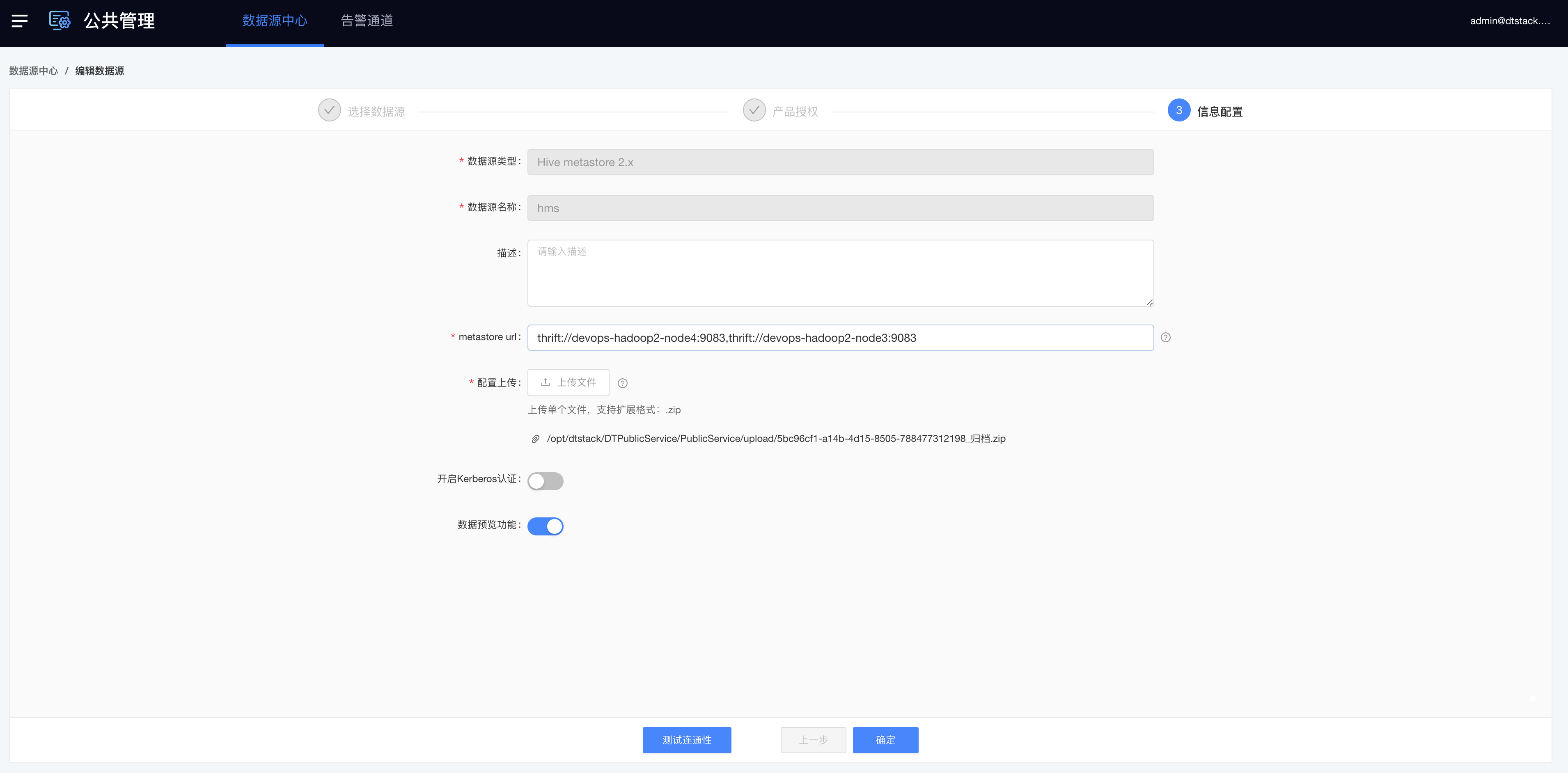The image size is (1568, 773).
Task: Go to 数据源中心 breadcrumb link
Action: point(34,71)
